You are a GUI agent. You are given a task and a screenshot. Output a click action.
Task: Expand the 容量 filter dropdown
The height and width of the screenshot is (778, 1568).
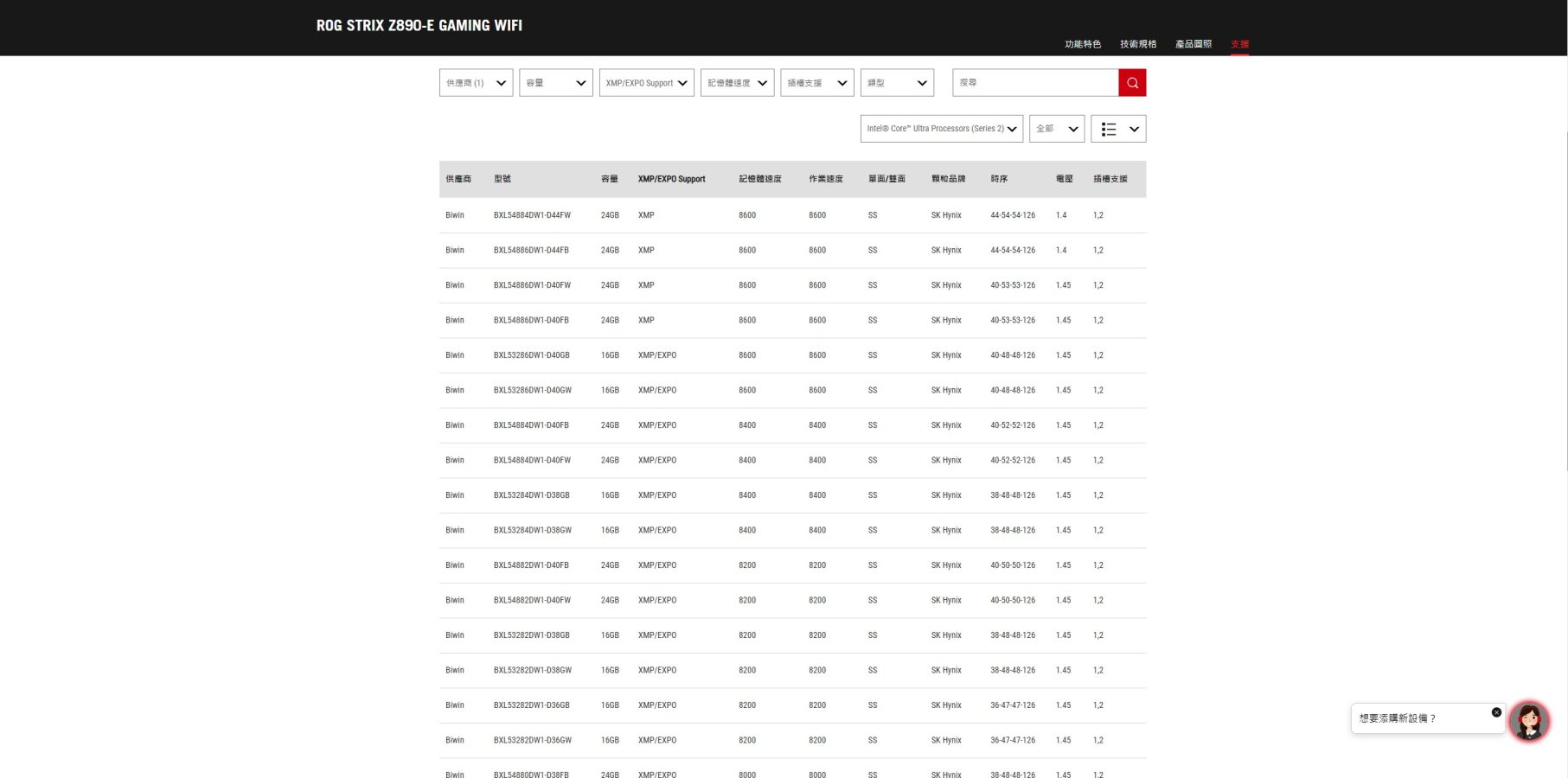pyautogui.click(x=556, y=83)
